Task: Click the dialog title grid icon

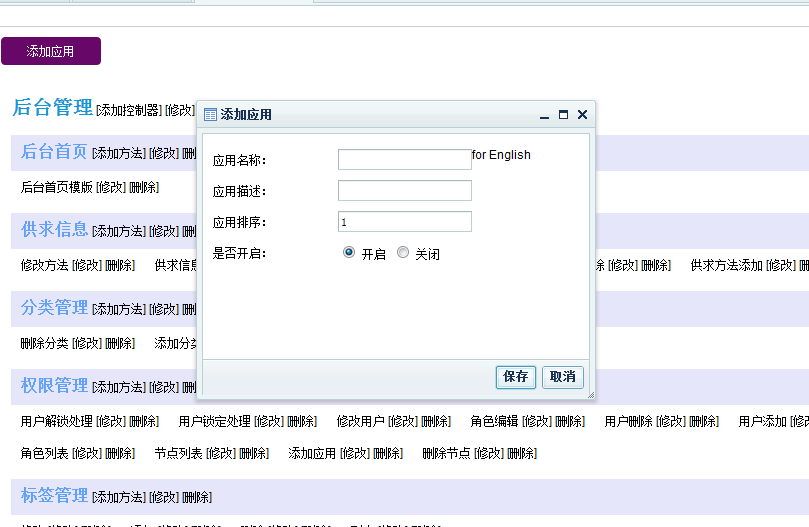Action: click(x=211, y=115)
